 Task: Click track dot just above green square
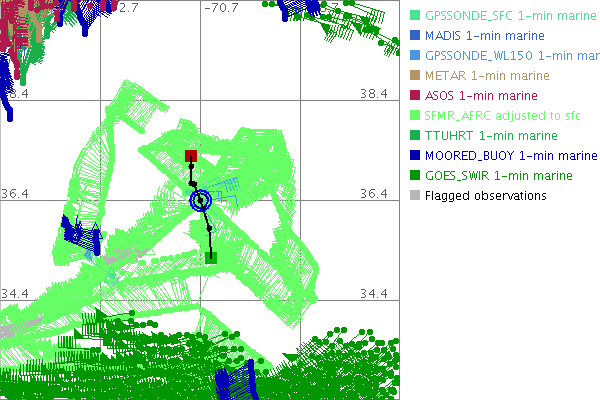(x=209, y=230)
